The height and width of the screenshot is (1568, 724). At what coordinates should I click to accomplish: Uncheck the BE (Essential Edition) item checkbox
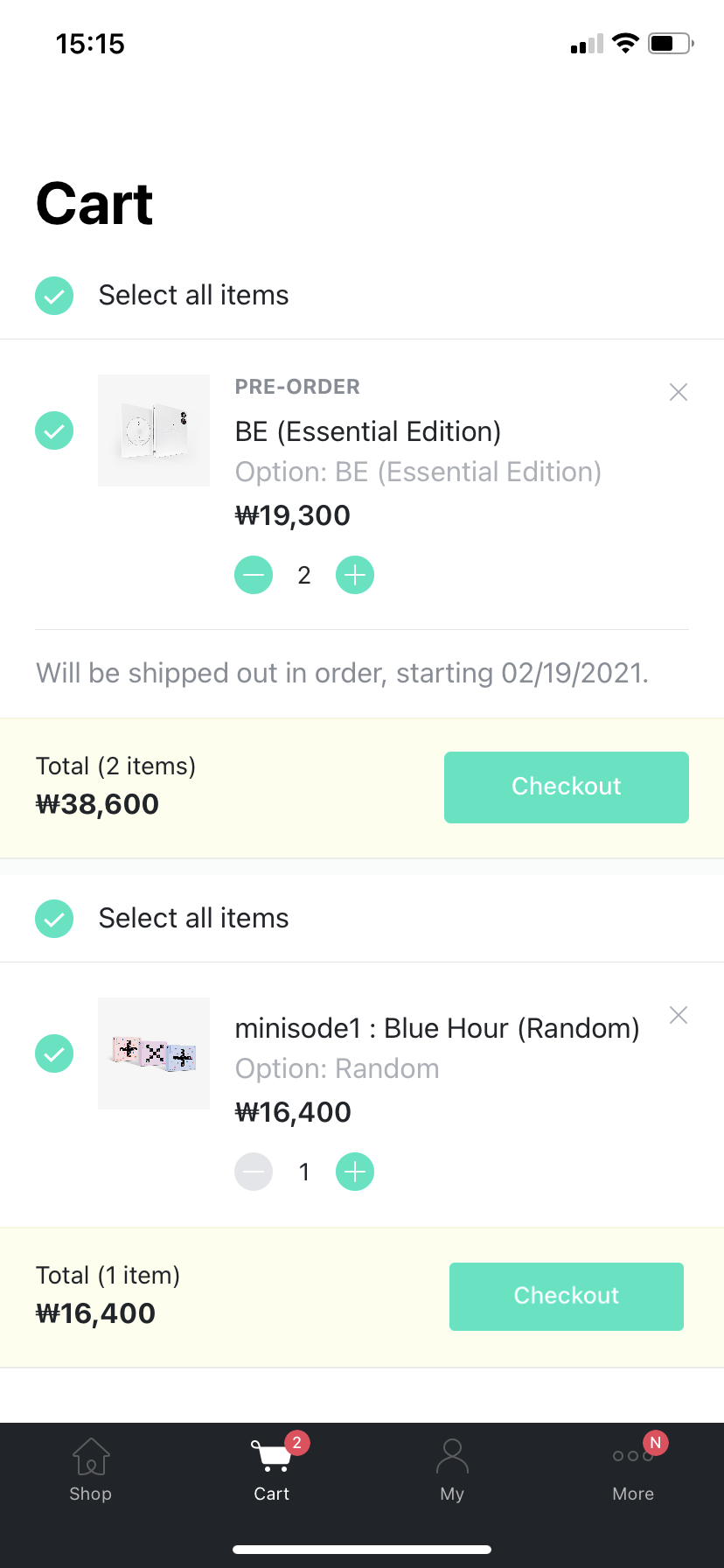pyautogui.click(x=54, y=430)
